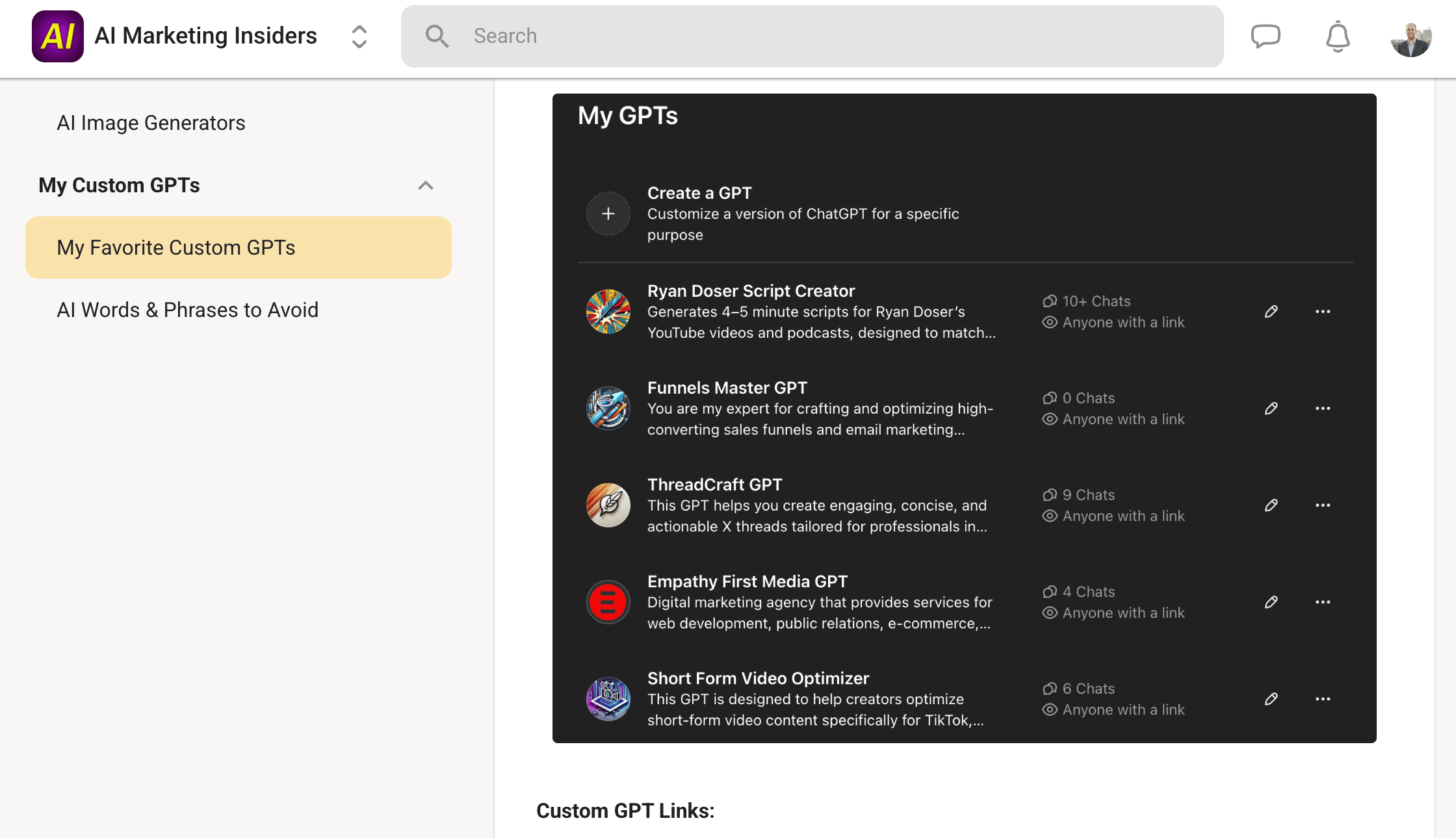Open more options for Ryan Doser Script Creator
Viewport: 1456px width, 838px height.
(x=1323, y=312)
